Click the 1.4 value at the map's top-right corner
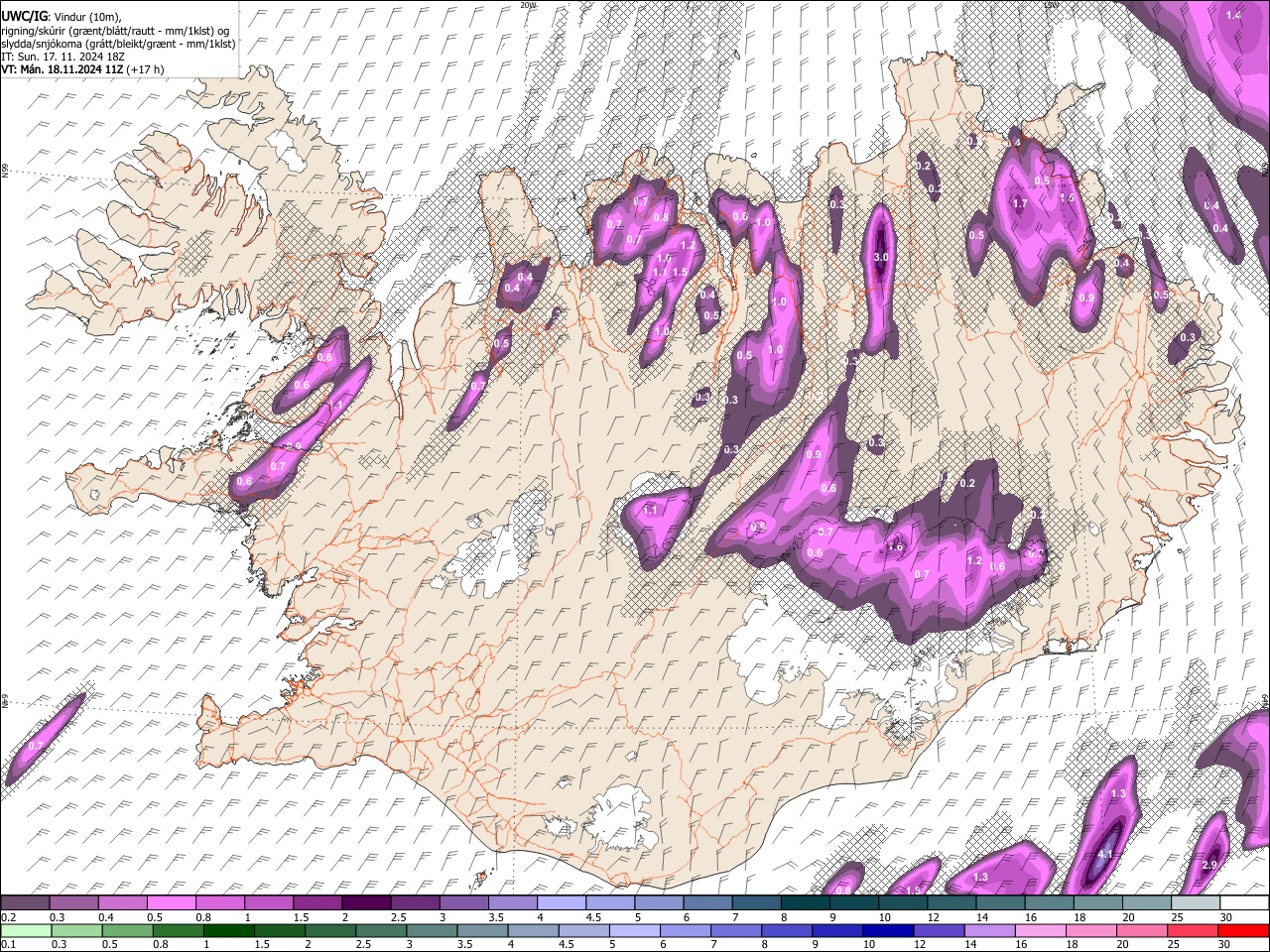Image resolution: width=1270 pixels, height=952 pixels. [x=1234, y=15]
